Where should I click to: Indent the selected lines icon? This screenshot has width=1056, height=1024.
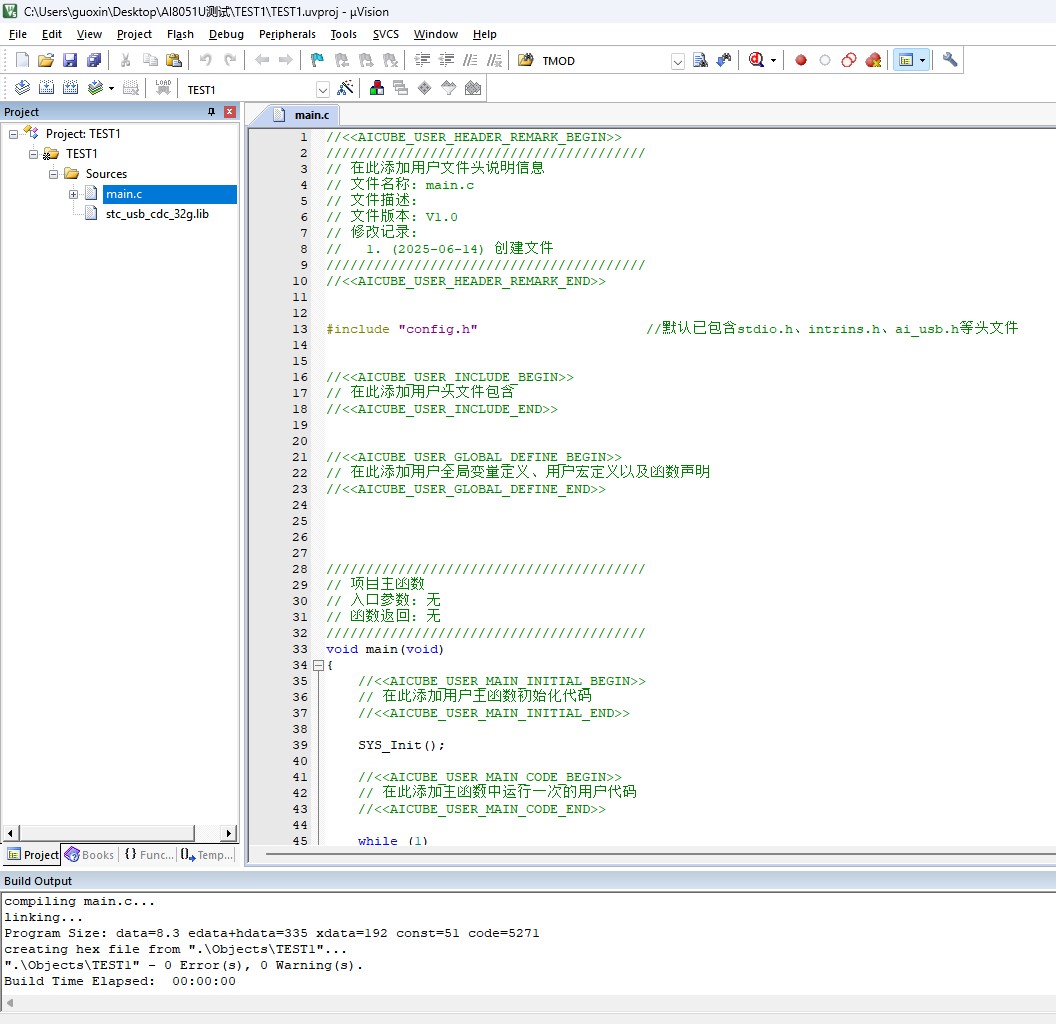pos(422,61)
